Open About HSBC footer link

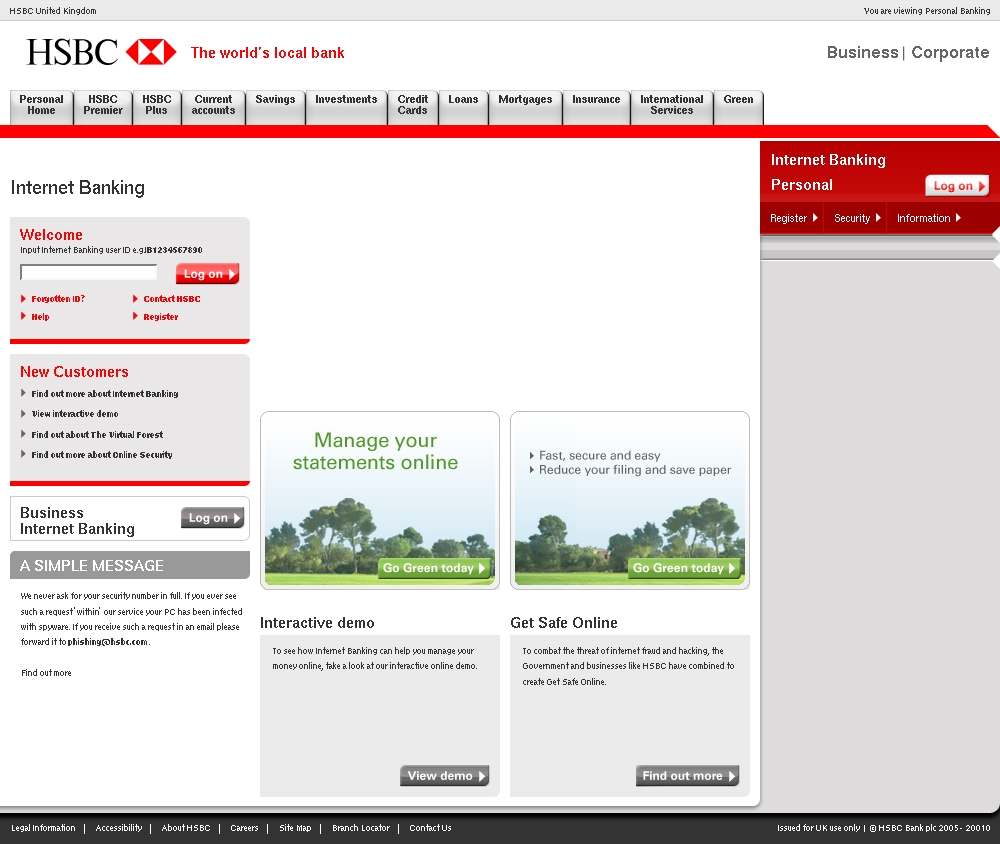[186, 828]
